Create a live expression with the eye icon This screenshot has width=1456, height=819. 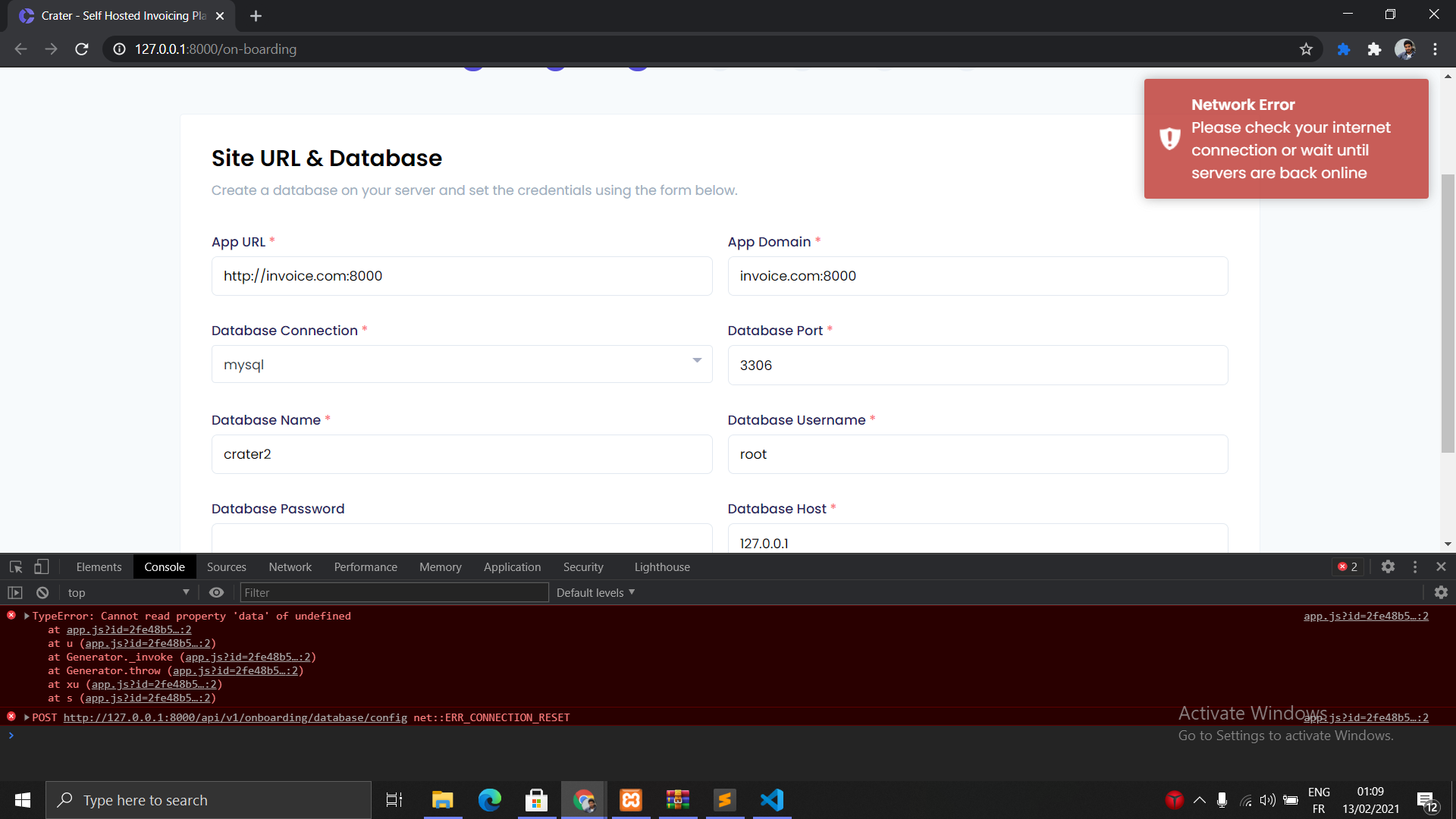tap(216, 592)
